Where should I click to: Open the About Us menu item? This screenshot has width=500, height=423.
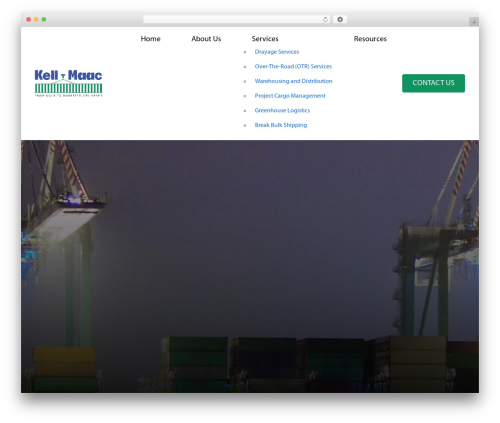[x=206, y=39]
